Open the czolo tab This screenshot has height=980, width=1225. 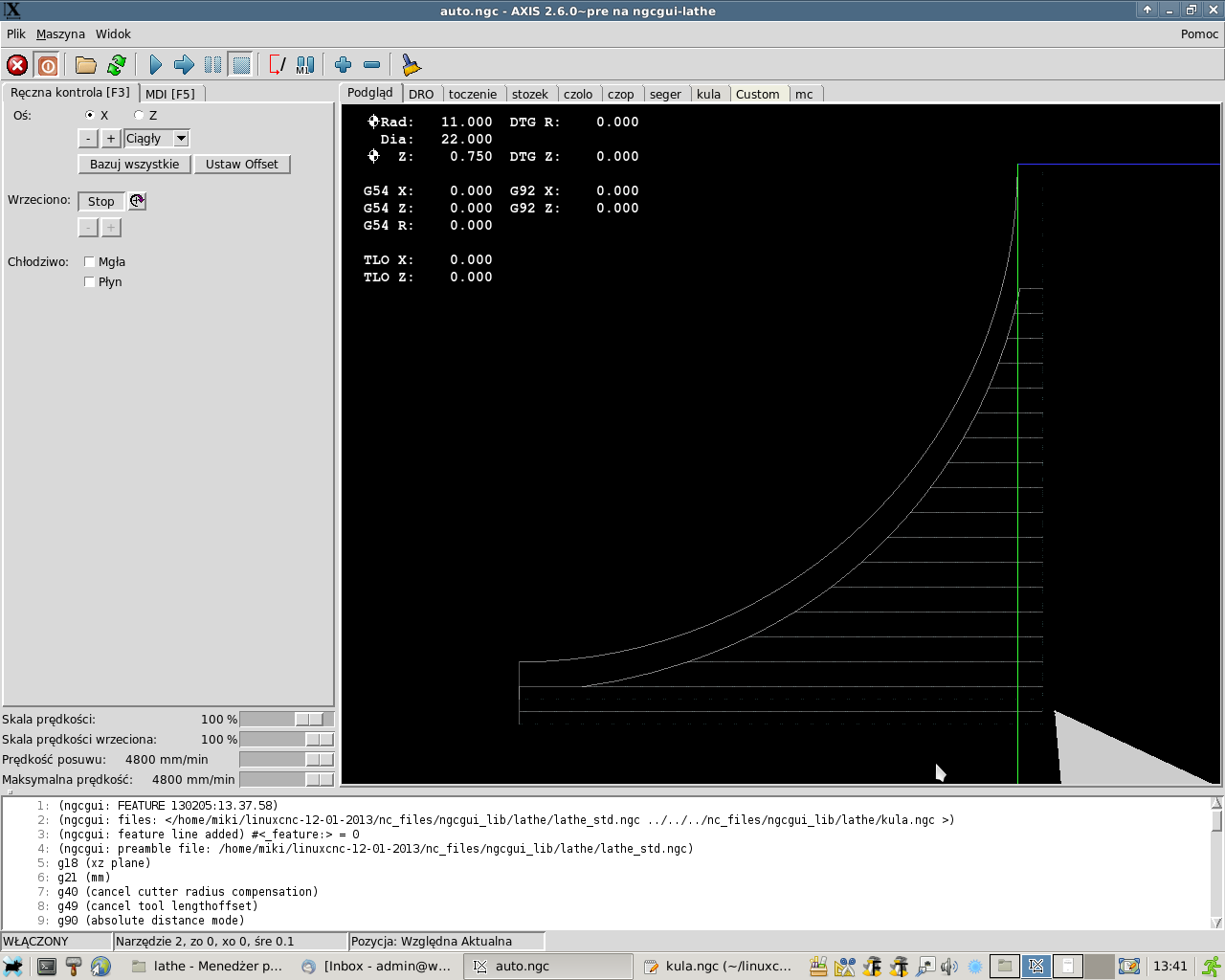[578, 94]
